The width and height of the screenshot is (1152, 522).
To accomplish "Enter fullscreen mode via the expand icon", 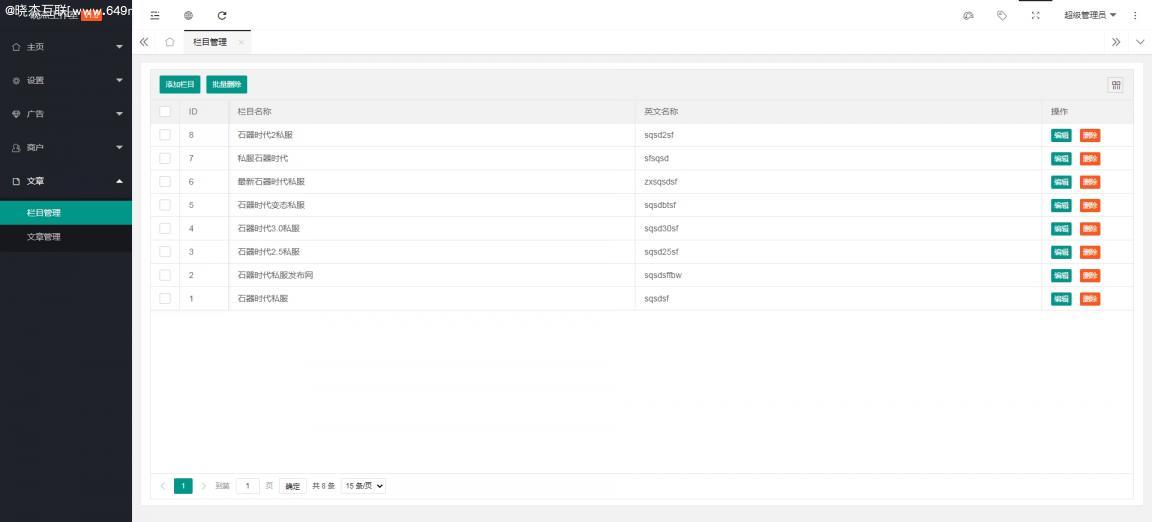I will pos(1036,15).
